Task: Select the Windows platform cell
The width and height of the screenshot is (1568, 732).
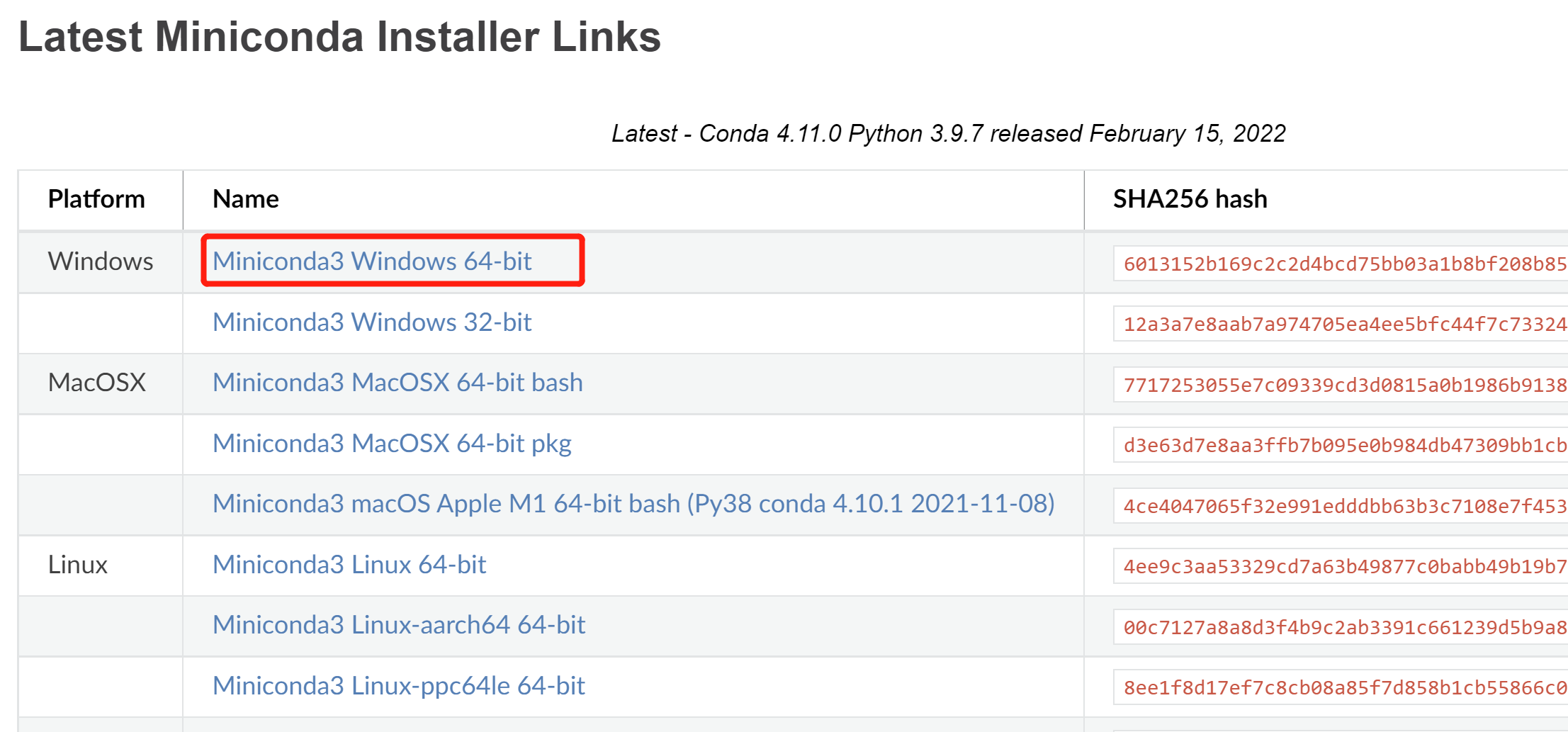Action: tap(101, 261)
